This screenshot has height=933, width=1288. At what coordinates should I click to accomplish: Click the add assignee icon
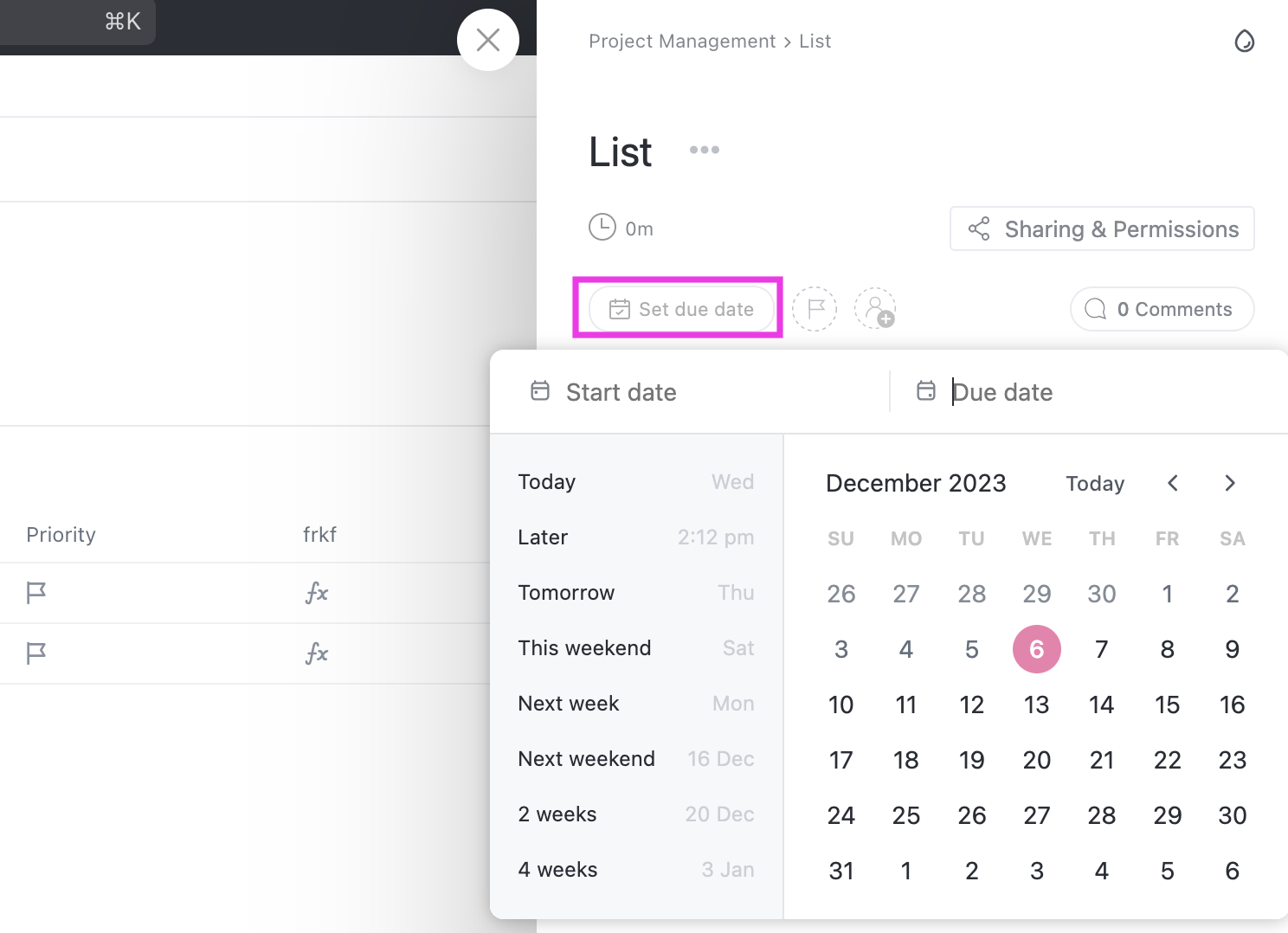875,309
